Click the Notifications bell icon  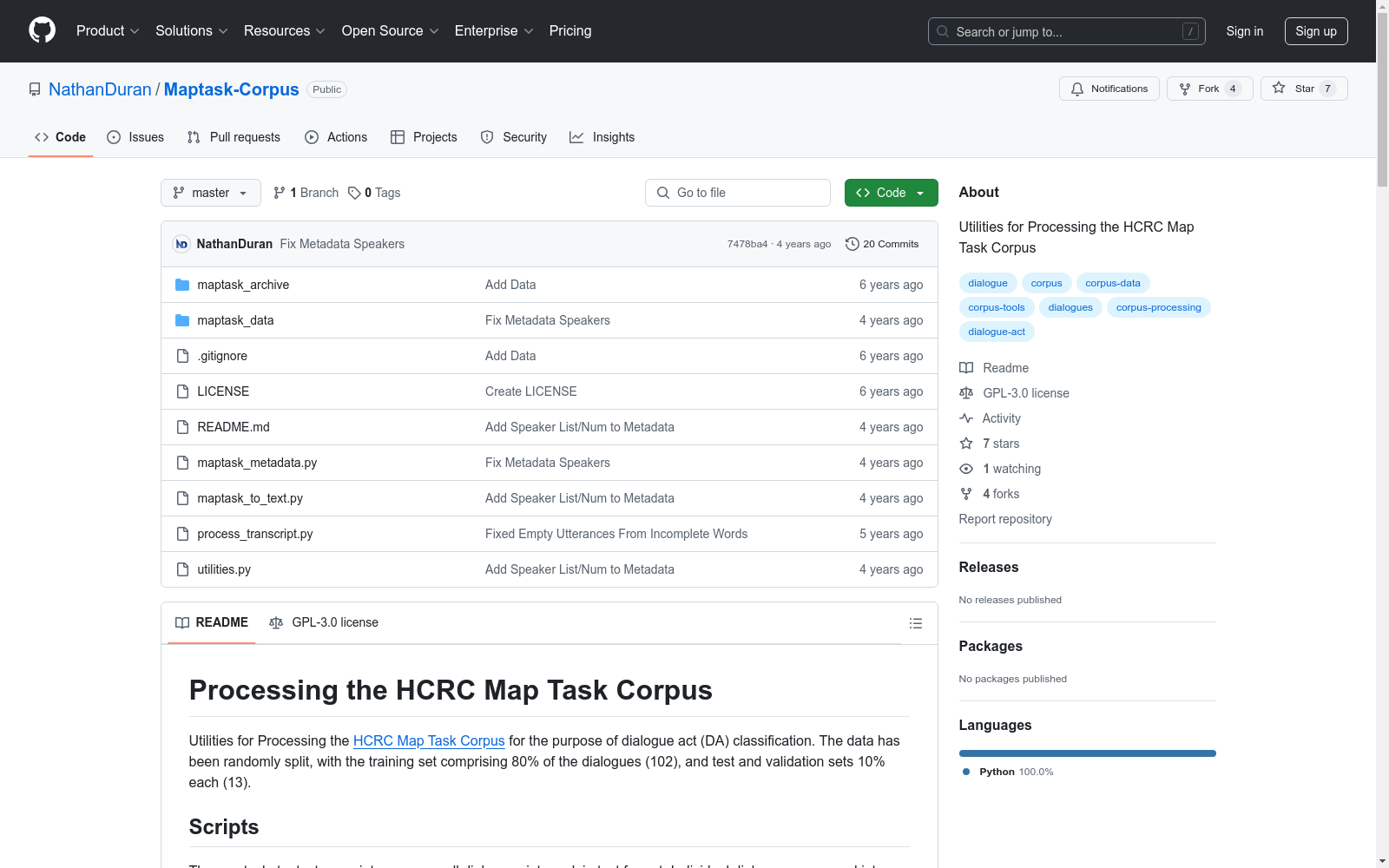(x=1077, y=89)
